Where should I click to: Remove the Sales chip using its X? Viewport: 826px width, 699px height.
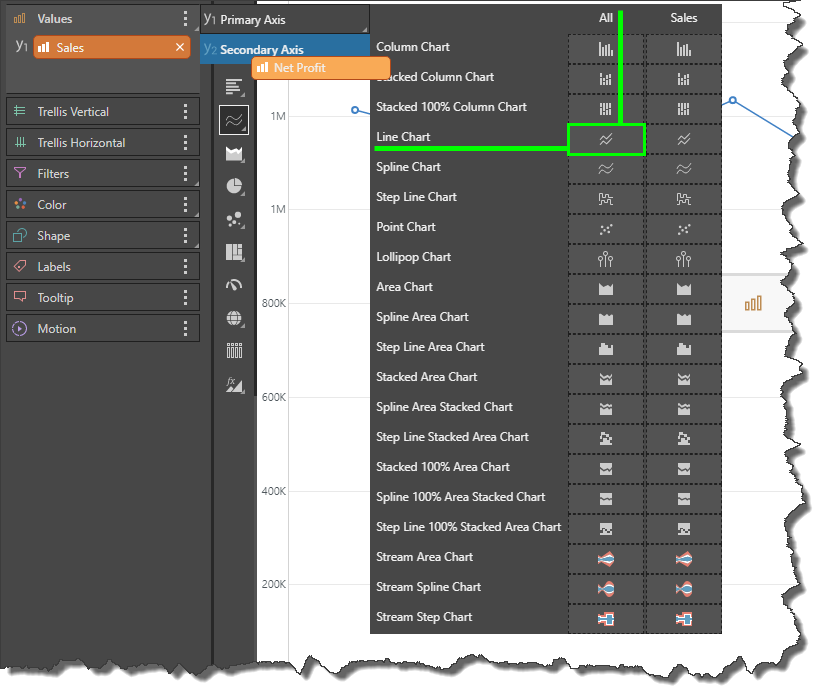click(180, 47)
